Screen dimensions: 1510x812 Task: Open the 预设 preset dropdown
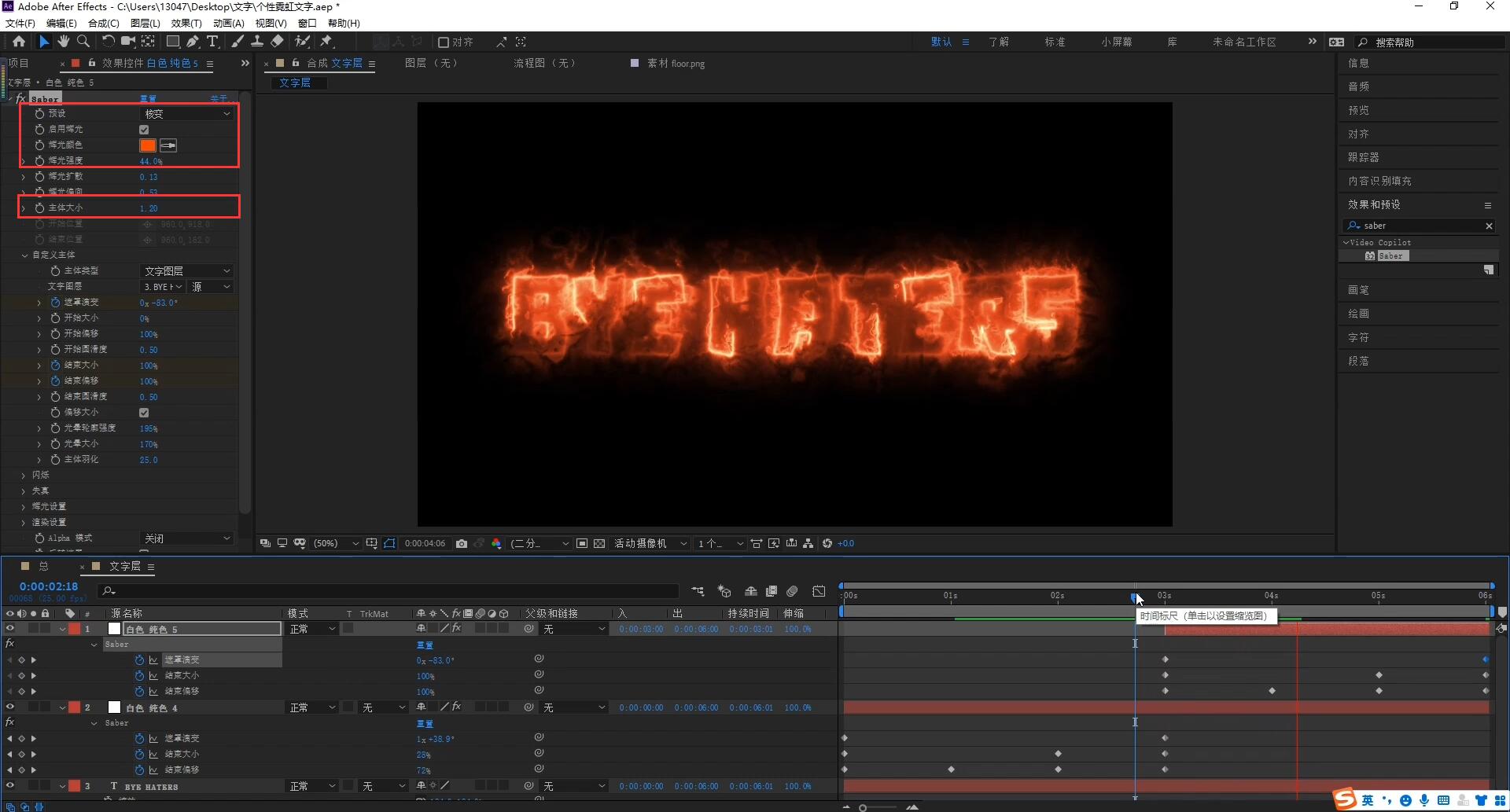186,114
